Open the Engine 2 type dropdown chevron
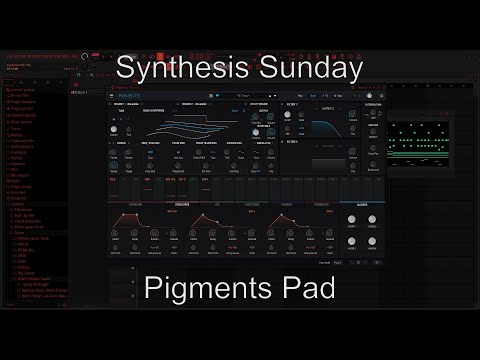Viewport: 480px width, 360px height. point(210,104)
